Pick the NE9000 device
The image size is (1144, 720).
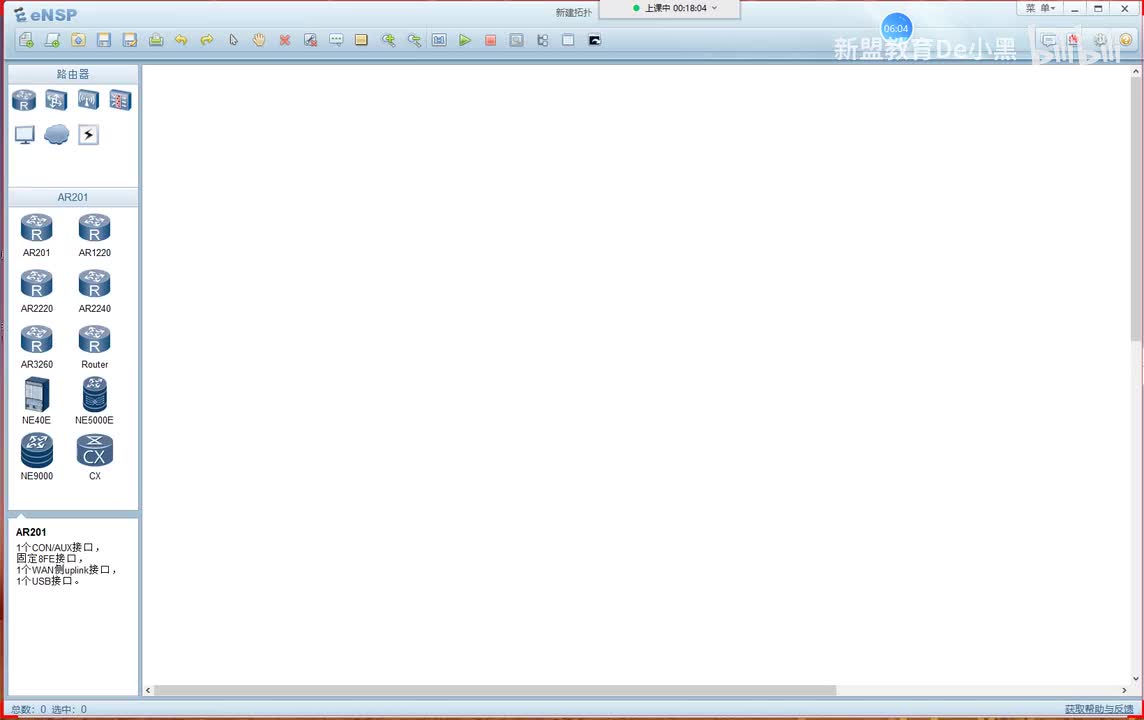36,457
